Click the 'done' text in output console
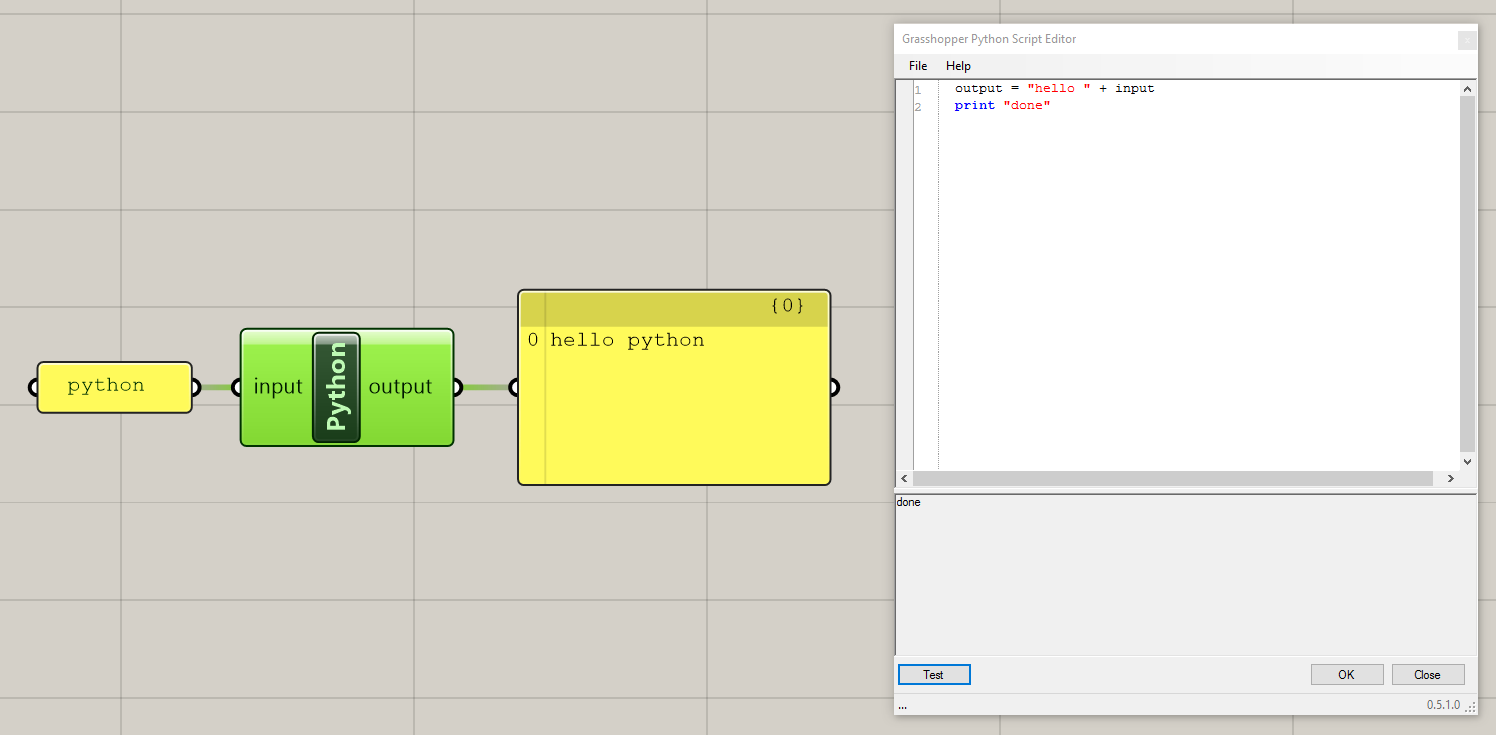1496x735 pixels. pos(908,502)
